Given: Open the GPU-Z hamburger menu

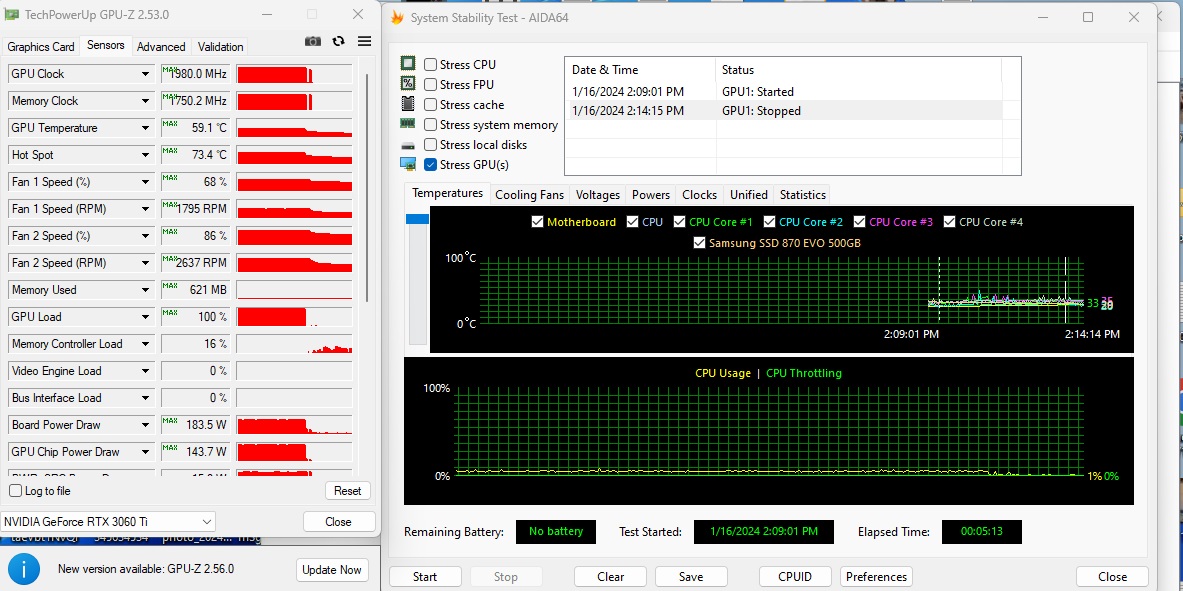Looking at the screenshot, I should click(364, 42).
